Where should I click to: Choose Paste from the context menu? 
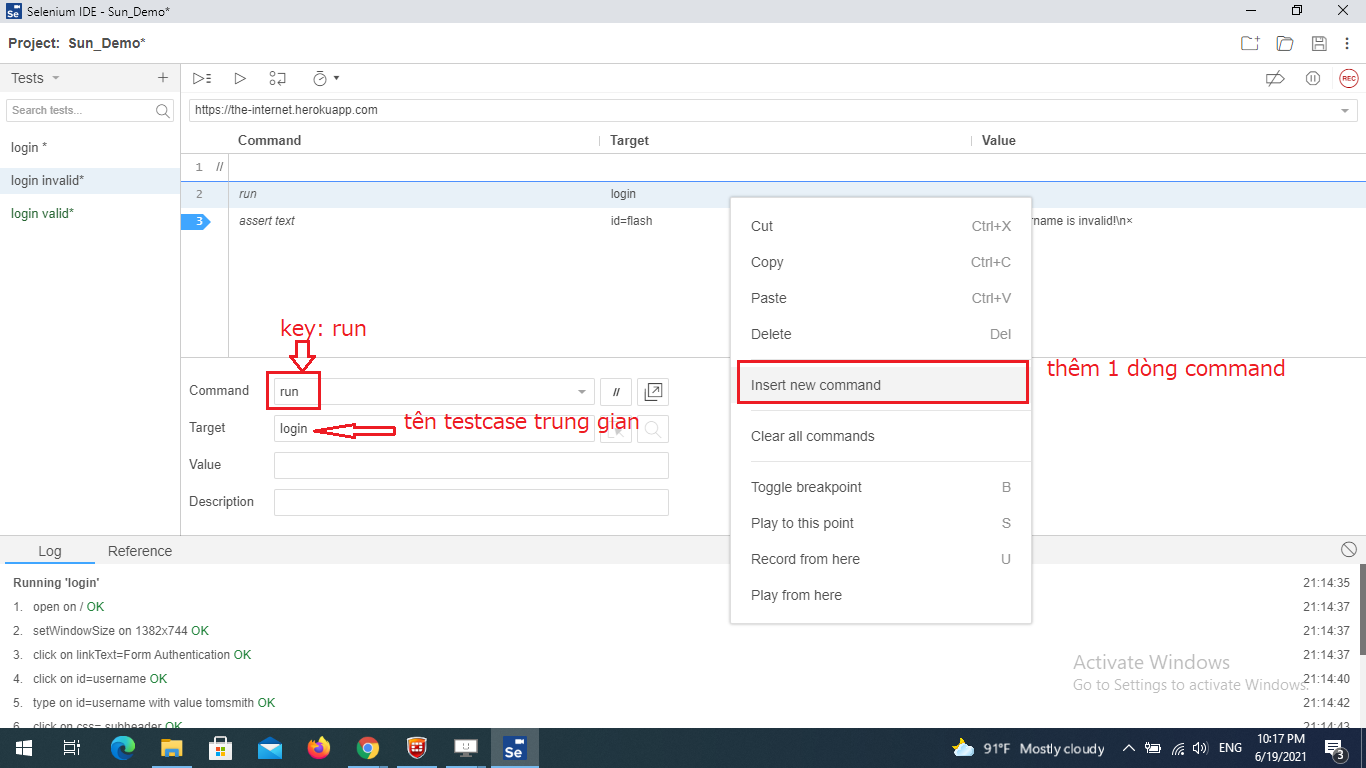point(881,298)
